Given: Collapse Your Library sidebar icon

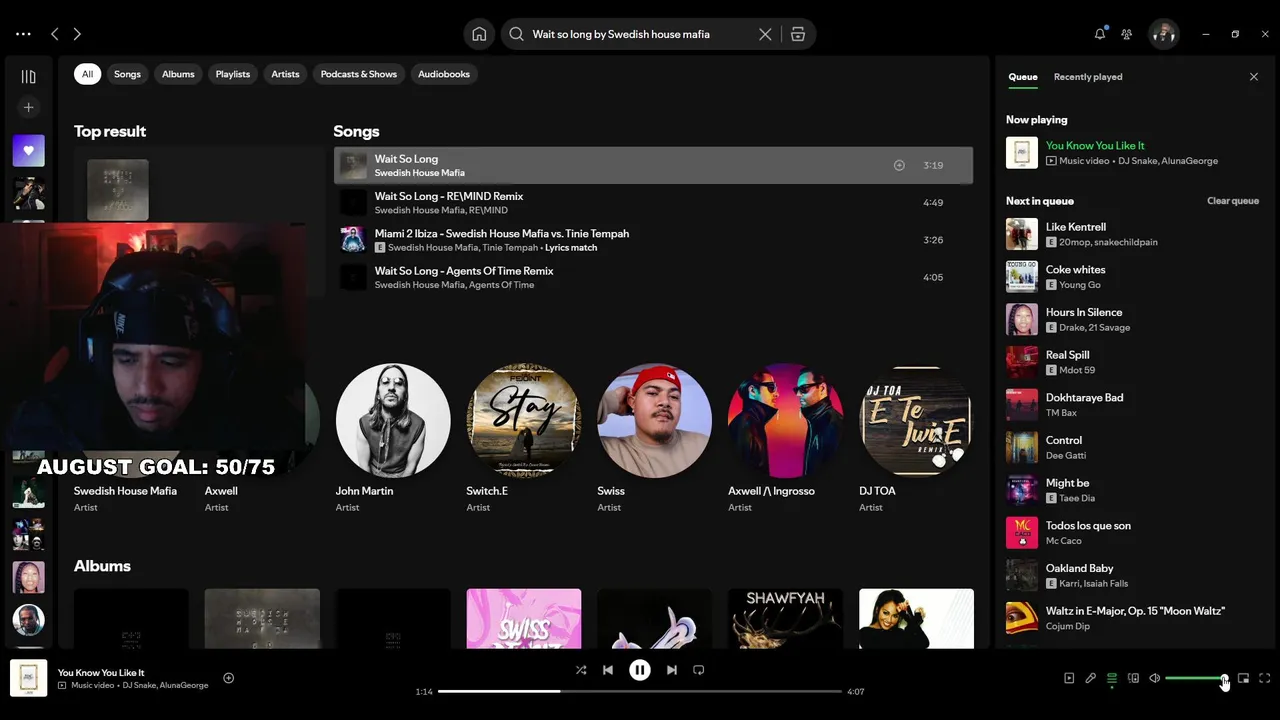Looking at the screenshot, I should point(28,76).
